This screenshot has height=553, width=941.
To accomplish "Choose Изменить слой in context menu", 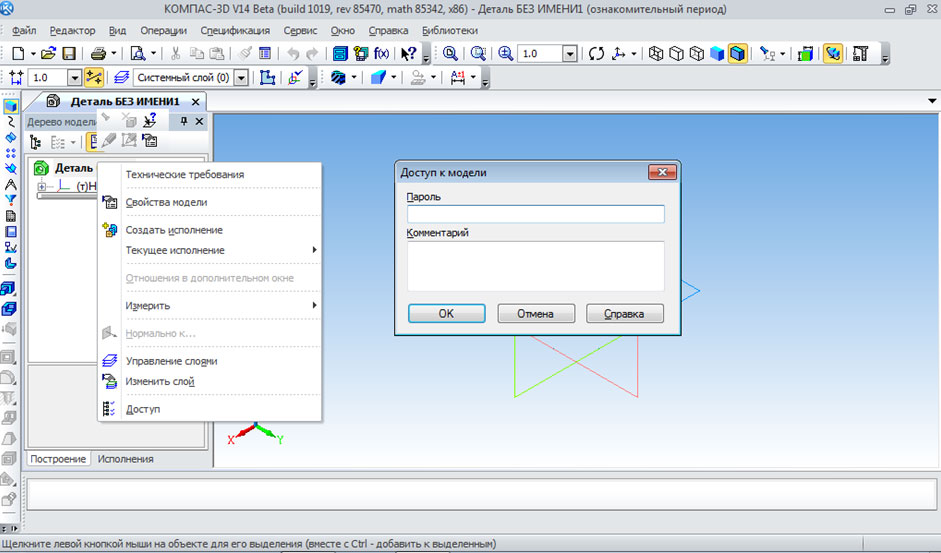I will click(x=209, y=381).
